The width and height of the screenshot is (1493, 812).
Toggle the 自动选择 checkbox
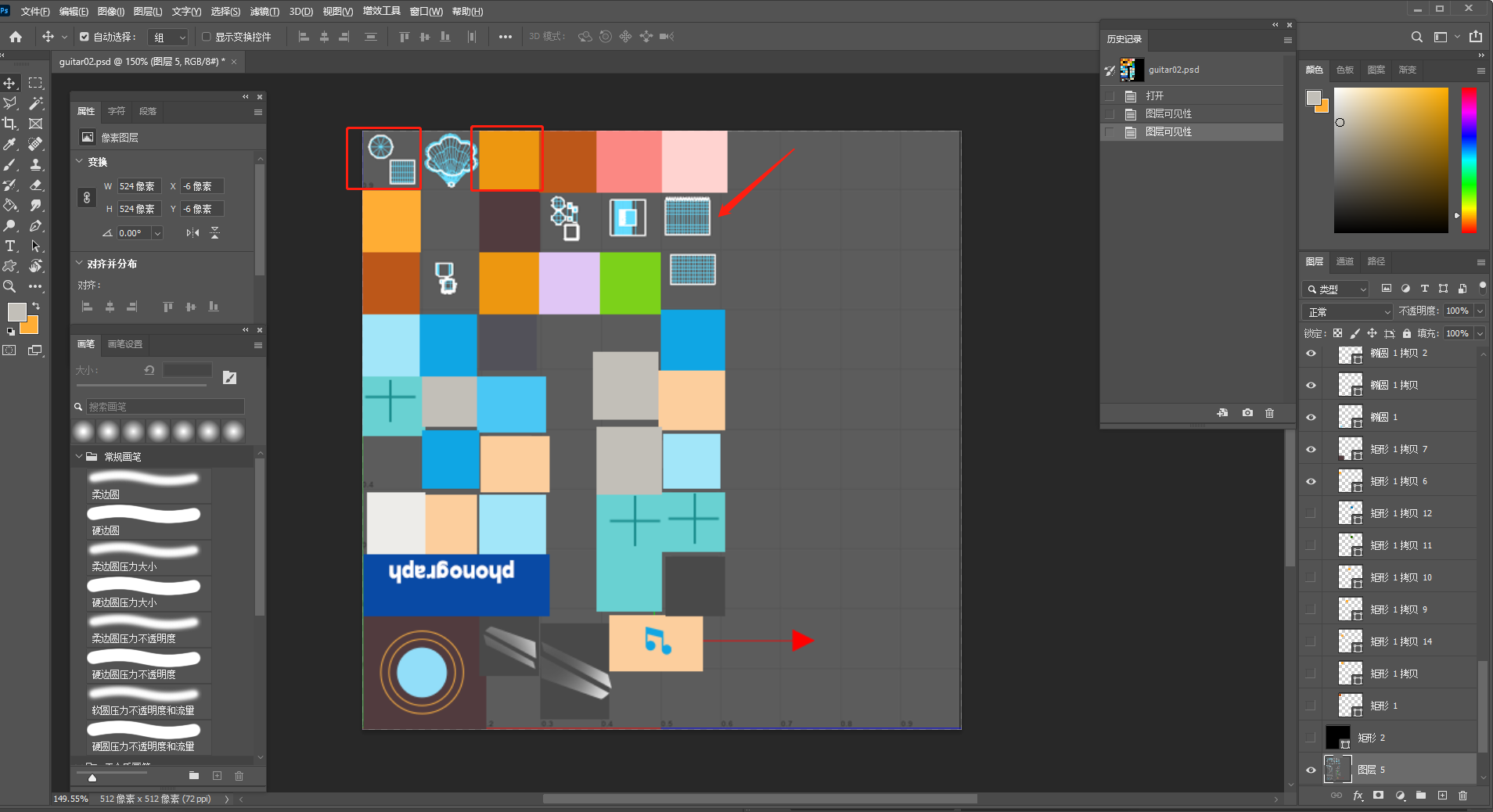[85, 37]
